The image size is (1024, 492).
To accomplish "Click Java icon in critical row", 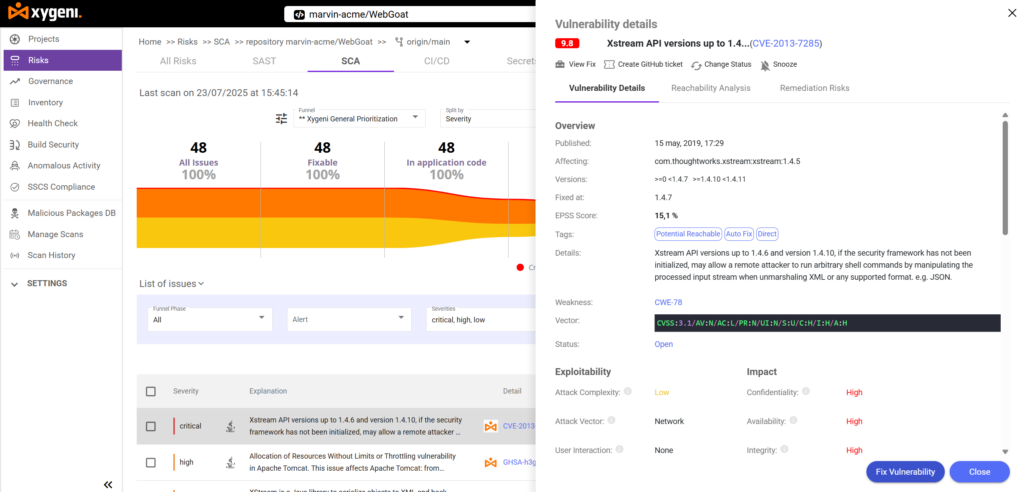I will 231,426.
